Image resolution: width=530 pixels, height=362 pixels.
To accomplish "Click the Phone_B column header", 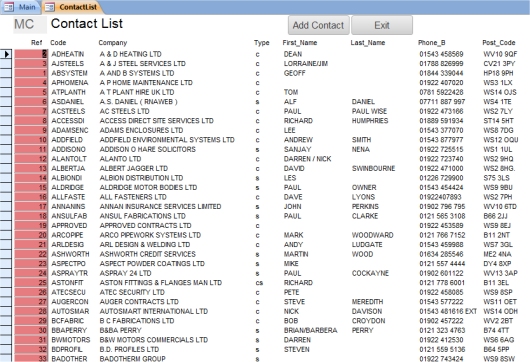I will pyautogui.click(x=432, y=43).
